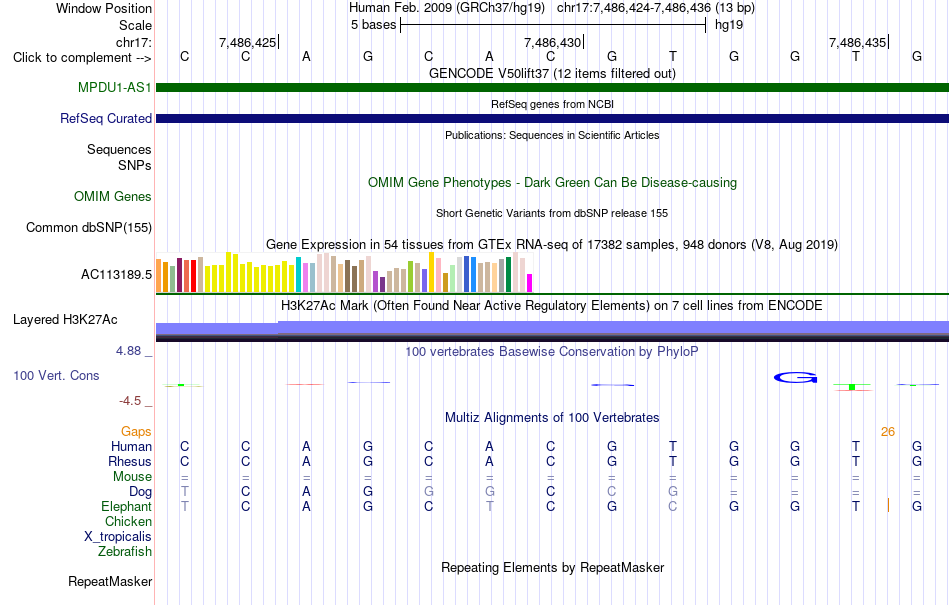
Task: Open GTEx Gene Expression in 54 tissues title
Action: [552, 245]
